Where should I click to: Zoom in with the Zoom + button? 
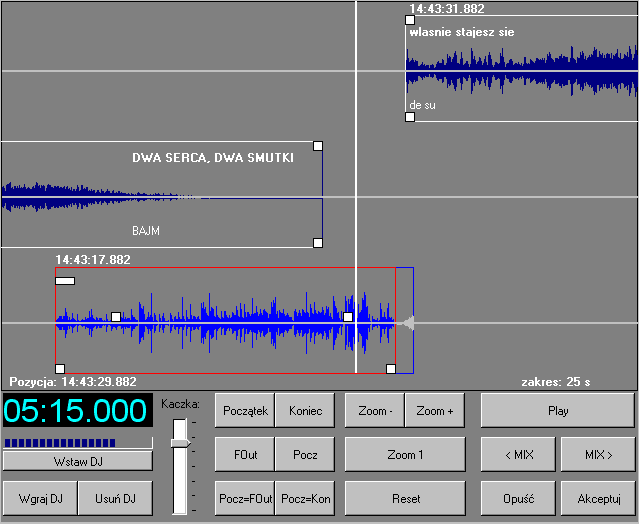click(435, 410)
